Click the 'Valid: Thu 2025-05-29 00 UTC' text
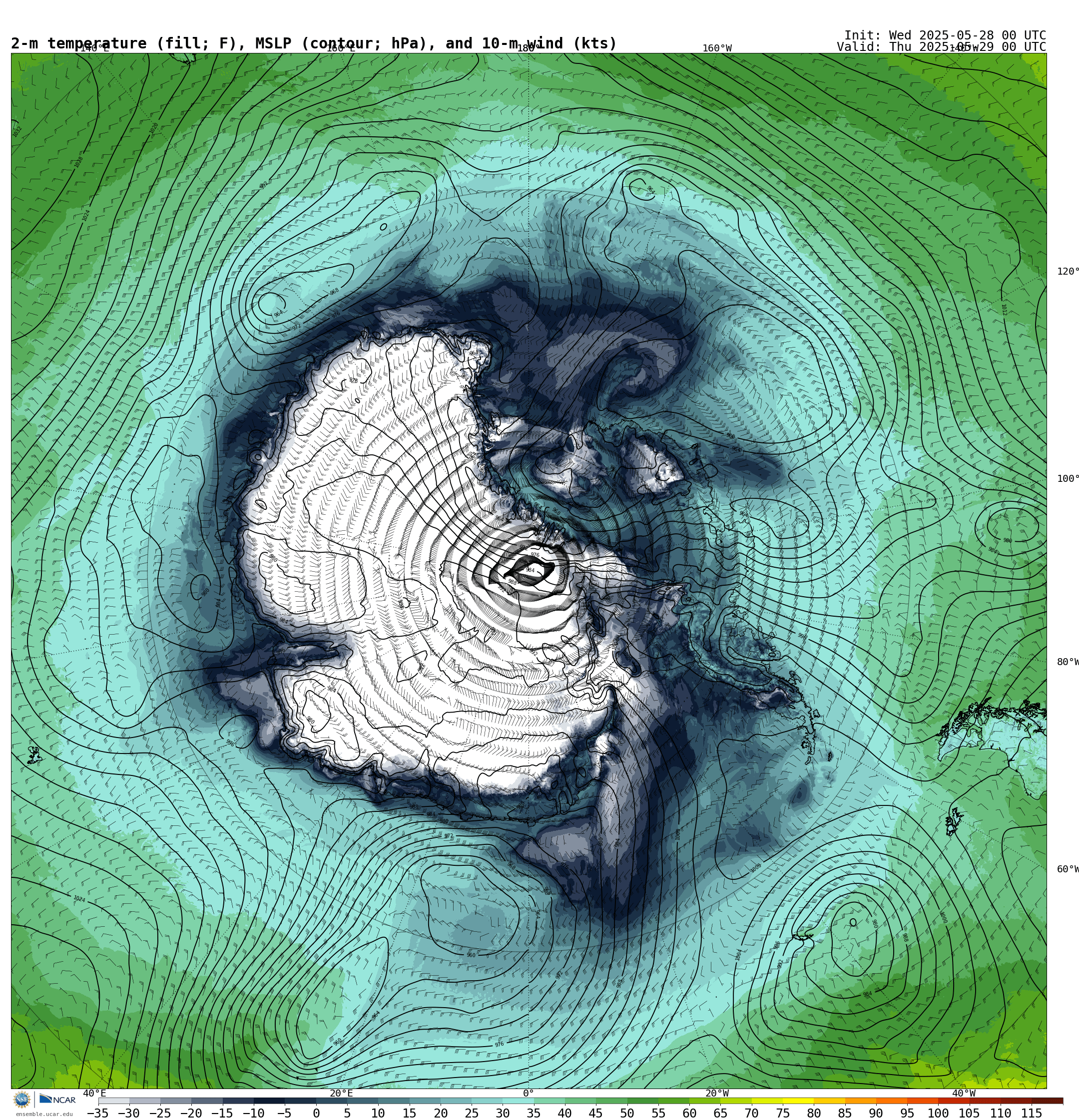The height and width of the screenshot is (1120, 1079). (x=941, y=47)
